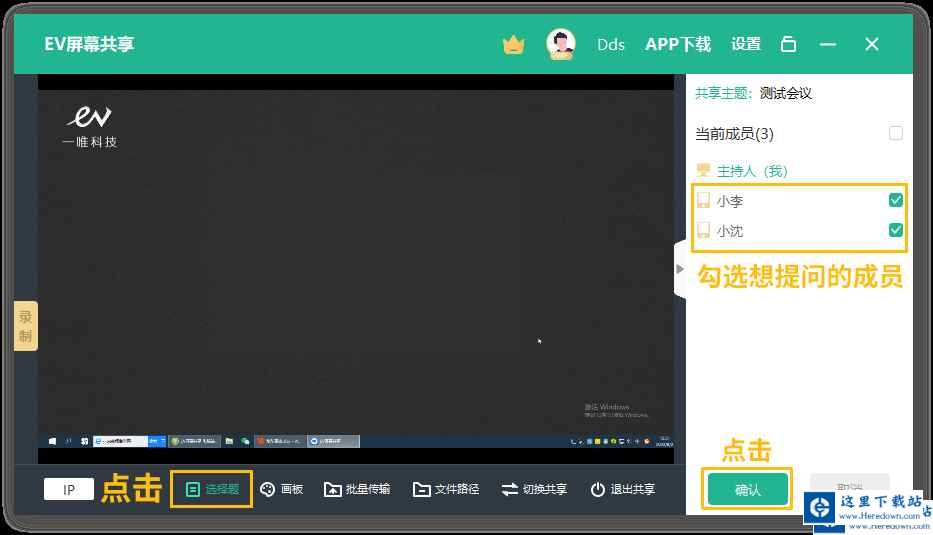Open the user avatar profile
This screenshot has height=535, width=933.
click(561, 44)
